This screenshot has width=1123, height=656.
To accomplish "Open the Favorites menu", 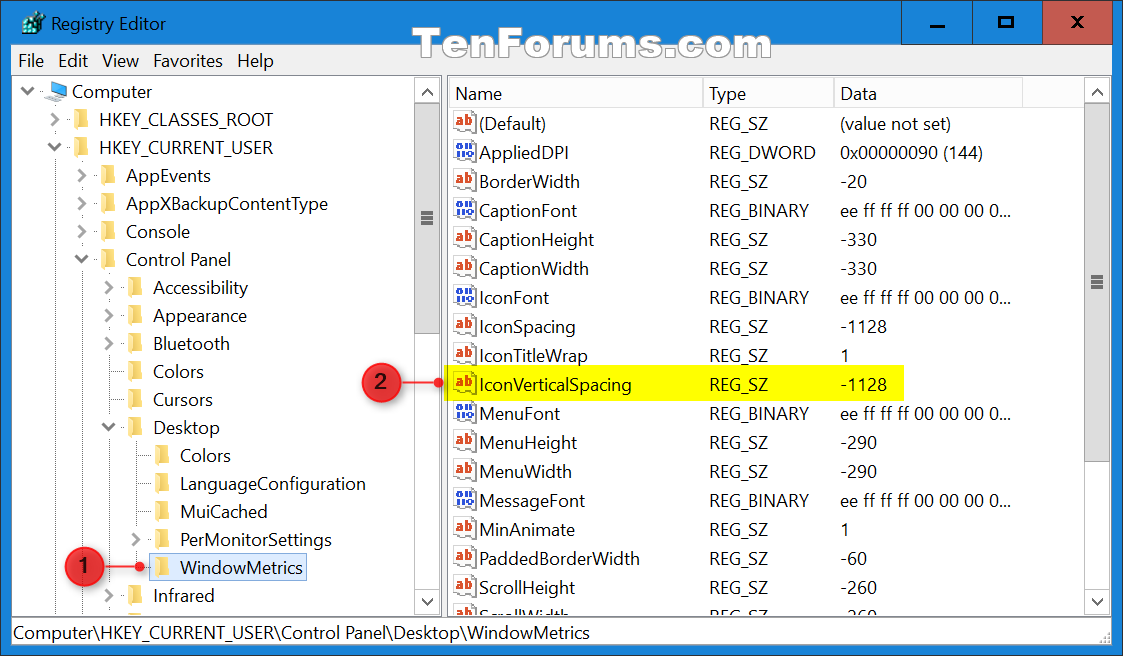I will coord(188,60).
